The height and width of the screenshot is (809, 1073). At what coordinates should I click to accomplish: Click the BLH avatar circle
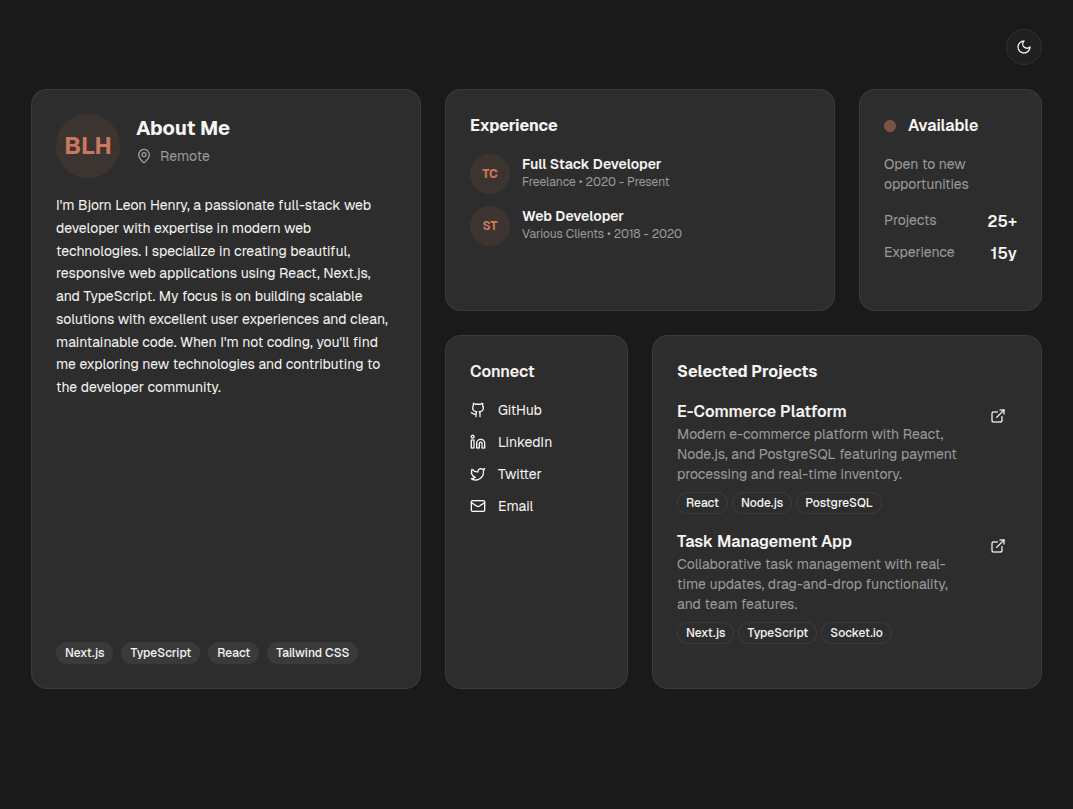pyautogui.click(x=88, y=146)
